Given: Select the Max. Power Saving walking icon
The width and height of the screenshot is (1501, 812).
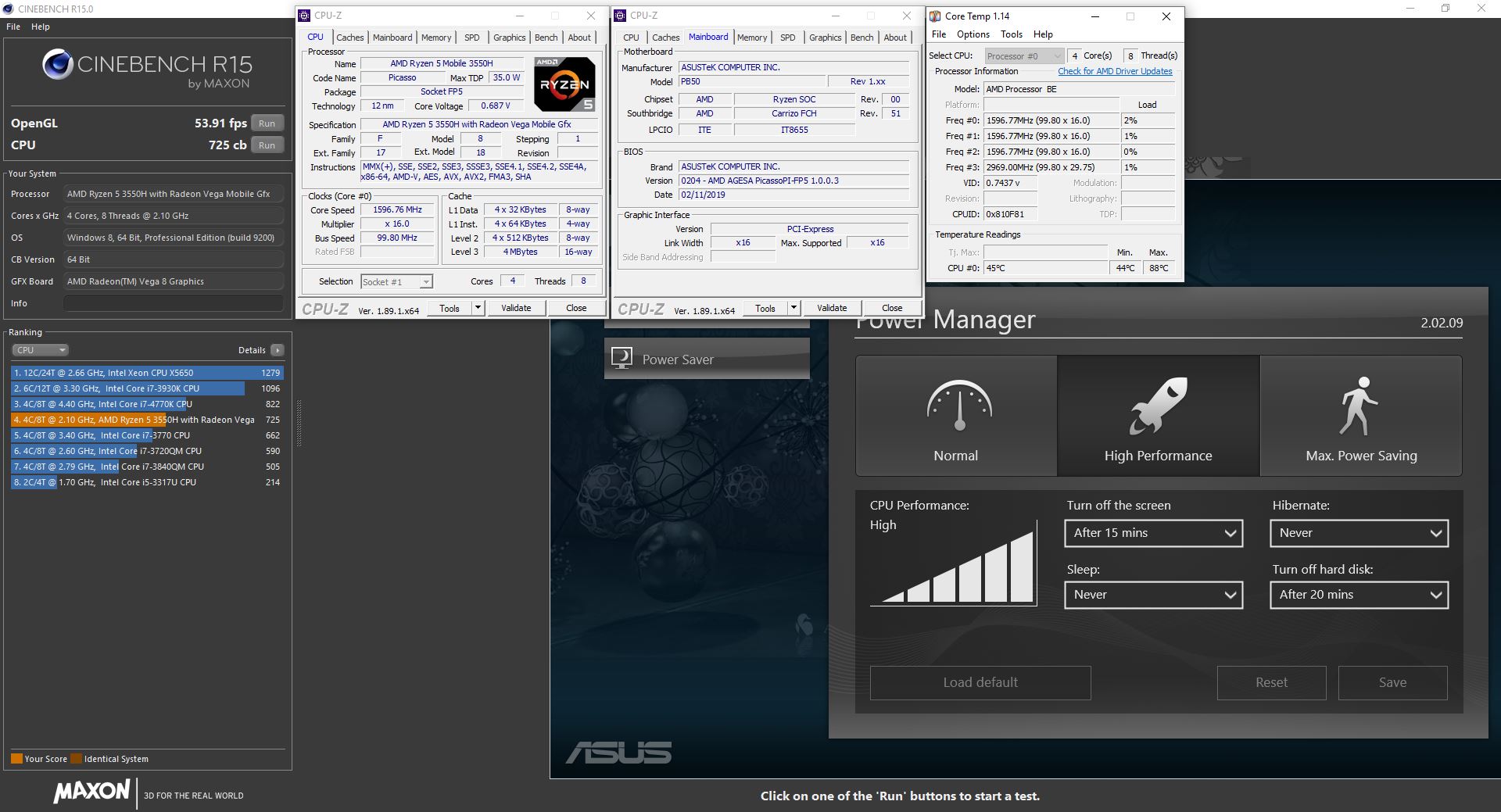Looking at the screenshot, I should point(1359,406).
